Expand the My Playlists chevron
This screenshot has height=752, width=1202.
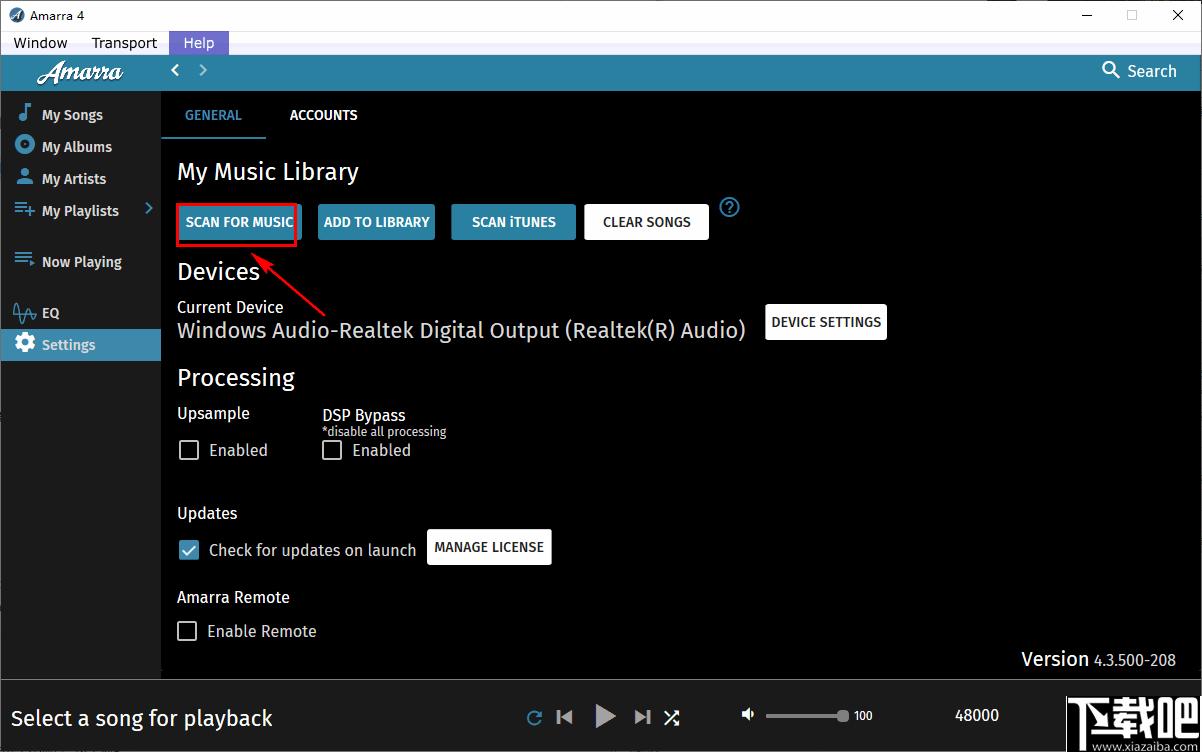click(x=149, y=209)
